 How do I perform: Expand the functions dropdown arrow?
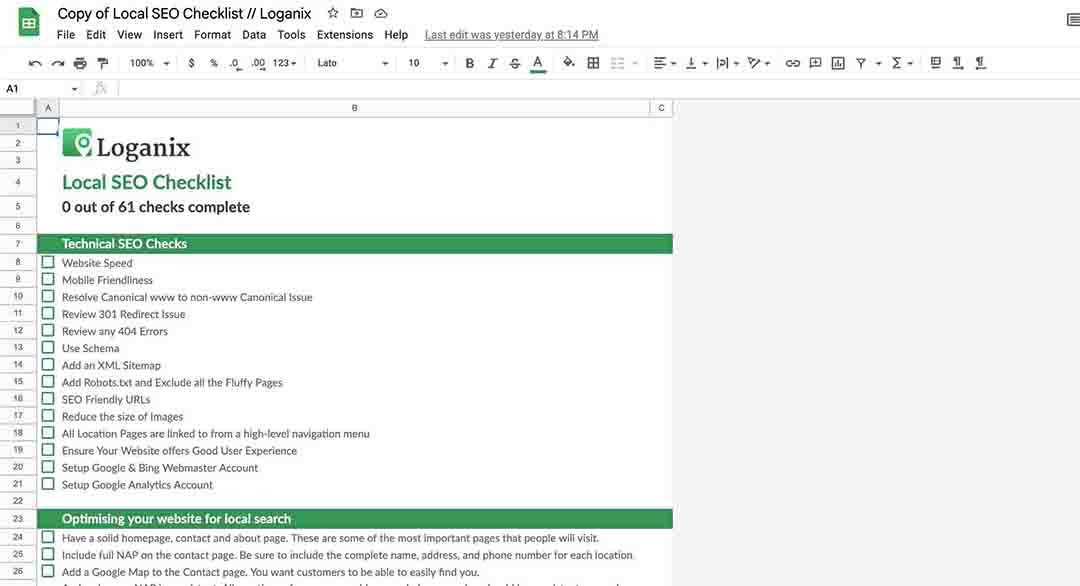tap(911, 63)
